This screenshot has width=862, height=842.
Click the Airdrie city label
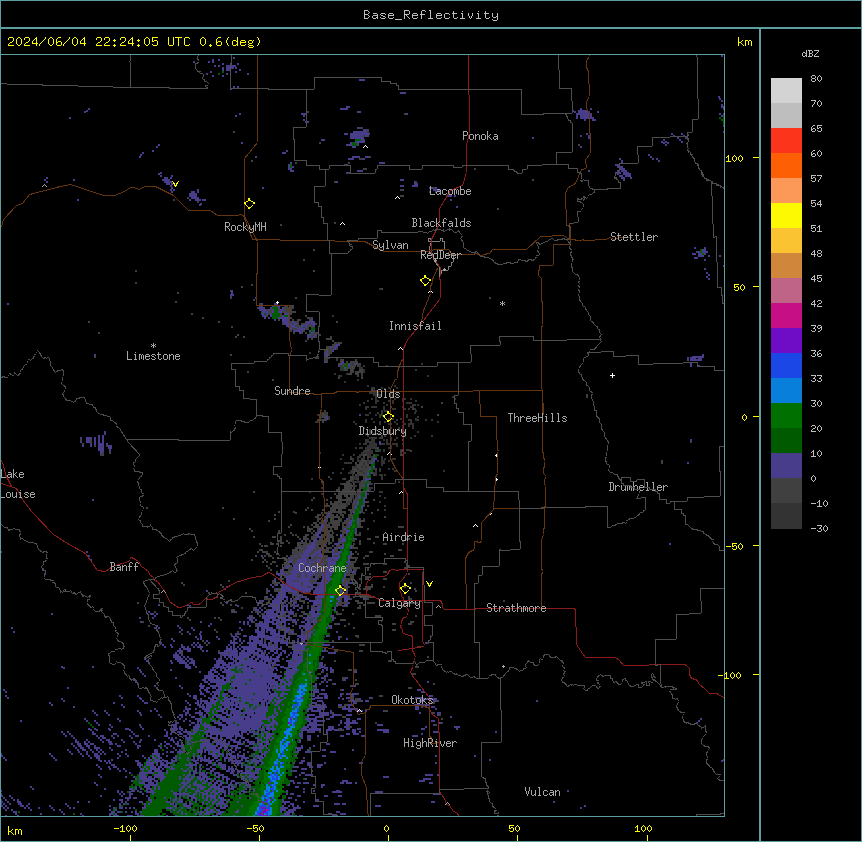pyautogui.click(x=403, y=537)
